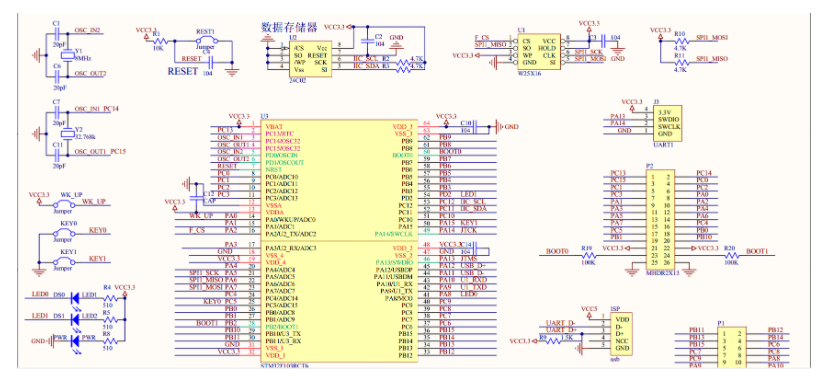Click the UART1 label under J3

[x=662, y=145]
